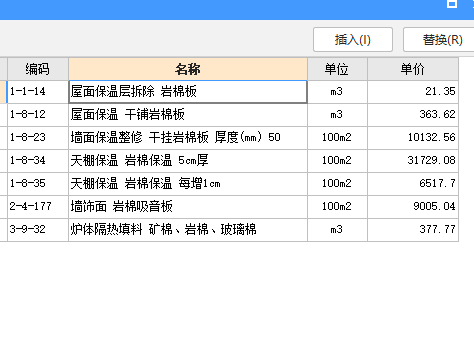Select row 炉体隔热填料 矿棉、岩棉、玻璃棉

click(x=188, y=230)
